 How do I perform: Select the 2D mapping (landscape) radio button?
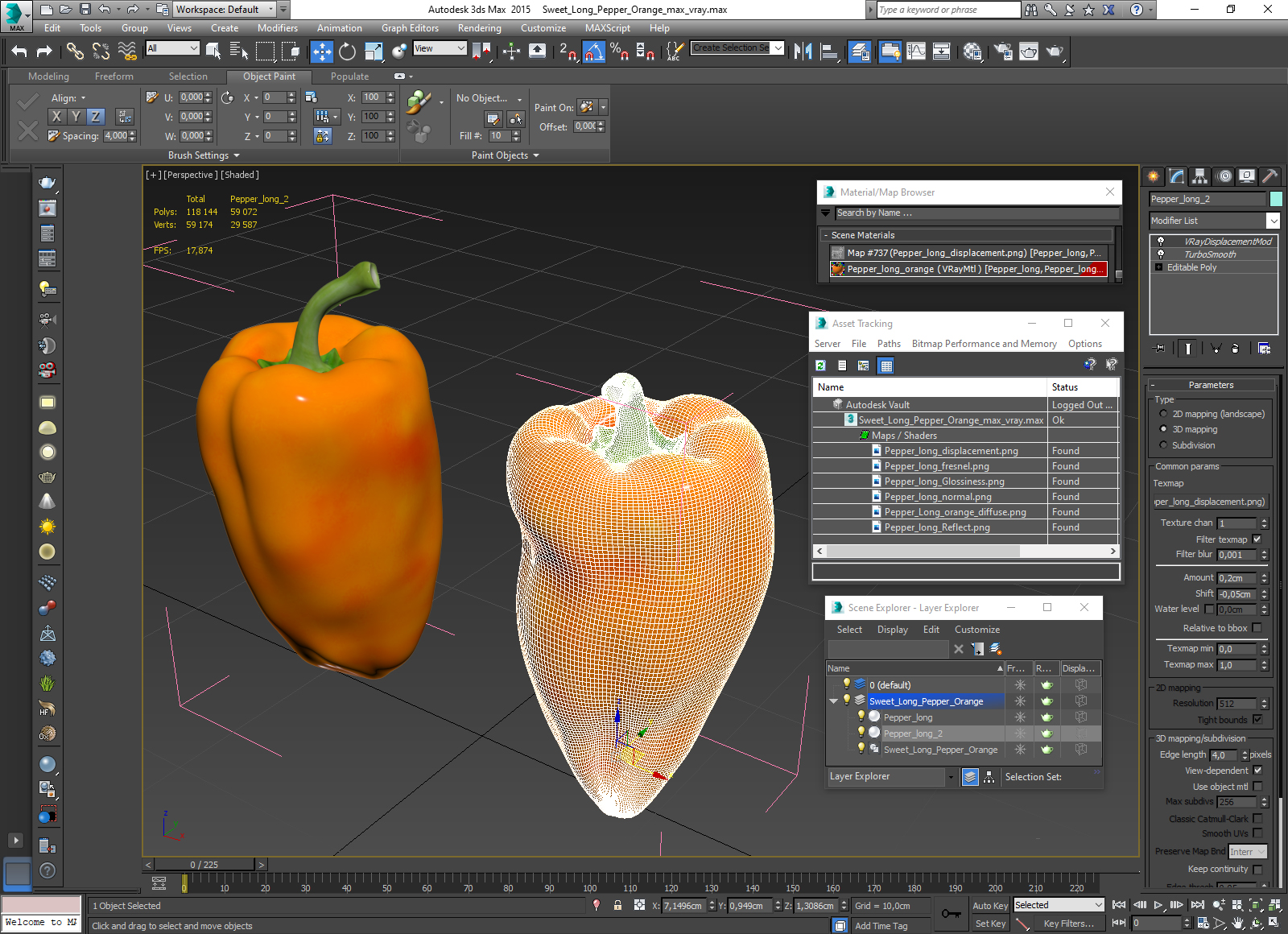[1163, 414]
